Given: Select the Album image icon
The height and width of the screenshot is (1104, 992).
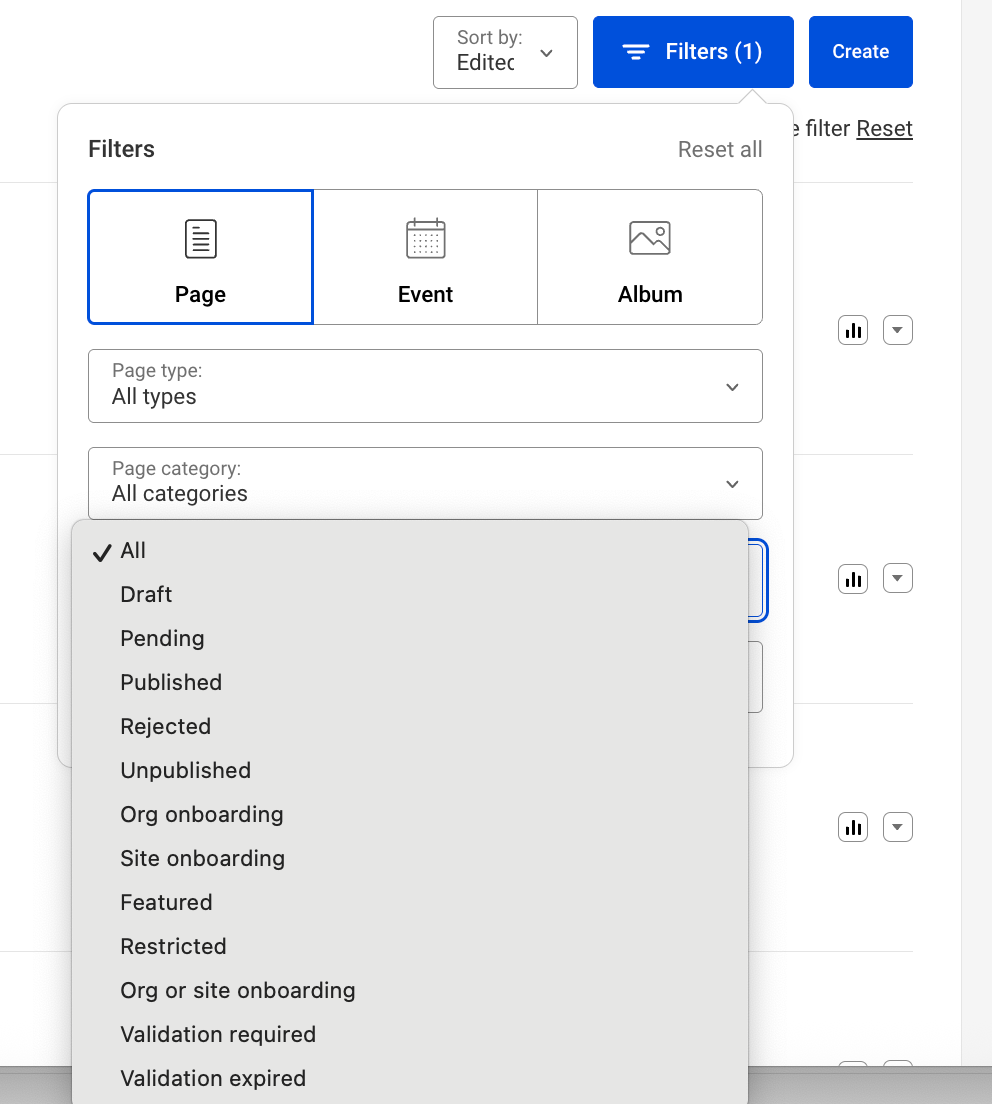Looking at the screenshot, I should 650,238.
